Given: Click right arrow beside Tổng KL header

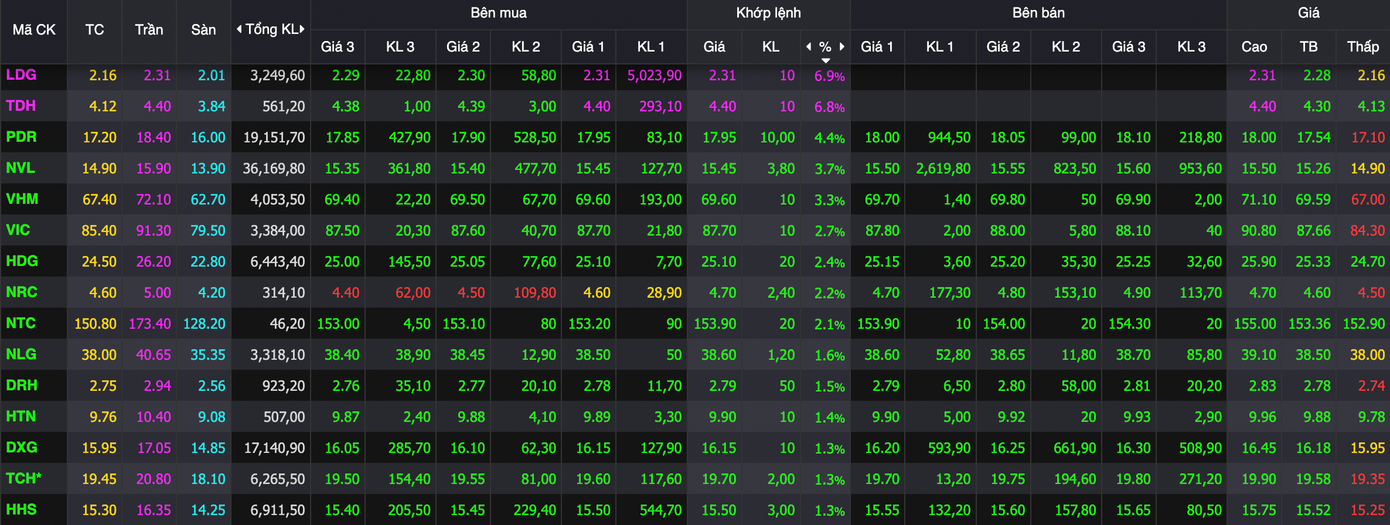Looking at the screenshot, I should [x=304, y=29].
